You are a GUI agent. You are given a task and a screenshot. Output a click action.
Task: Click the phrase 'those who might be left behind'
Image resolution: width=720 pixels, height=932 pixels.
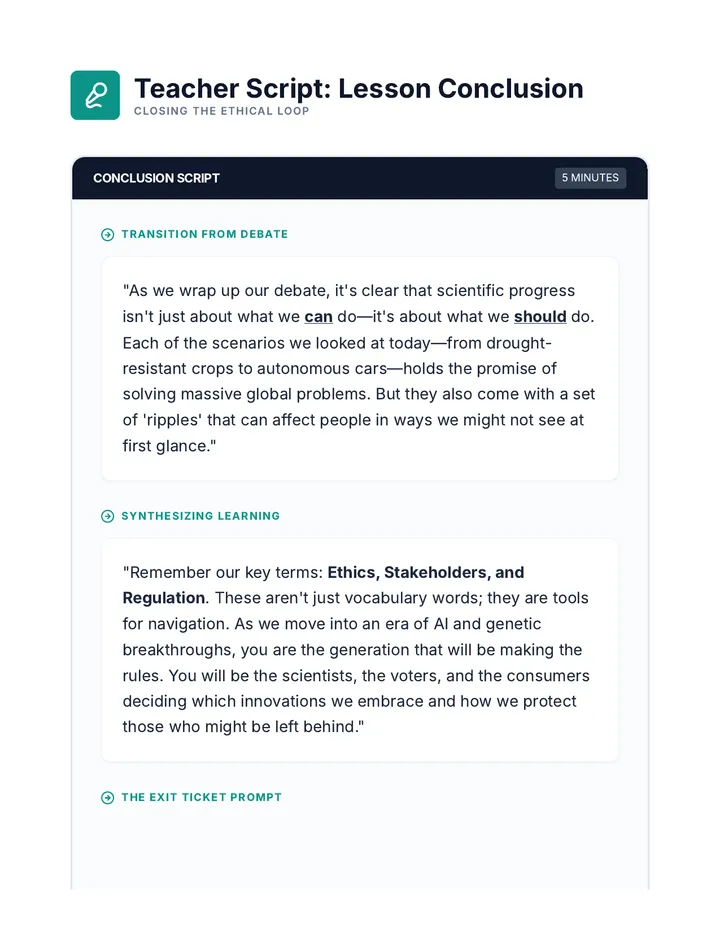coord(238,727)
